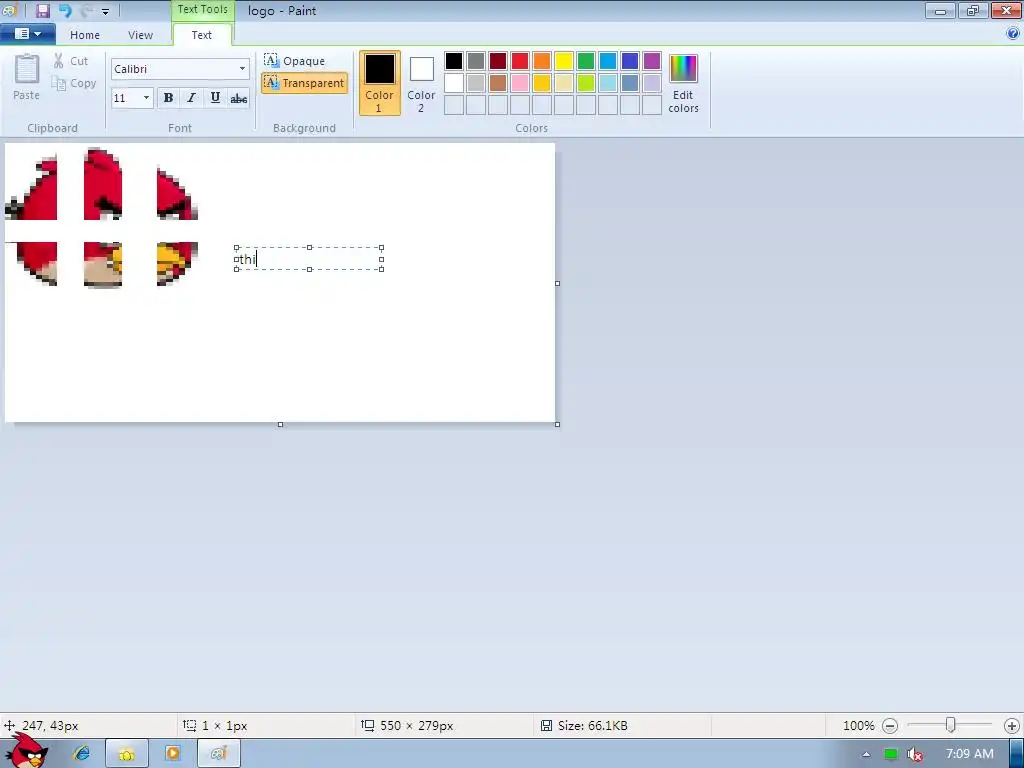Image resolution: width=1024 pixels, height=768 pixels.
Task: Select the Text ribbon tab
Action: [202, 35]
